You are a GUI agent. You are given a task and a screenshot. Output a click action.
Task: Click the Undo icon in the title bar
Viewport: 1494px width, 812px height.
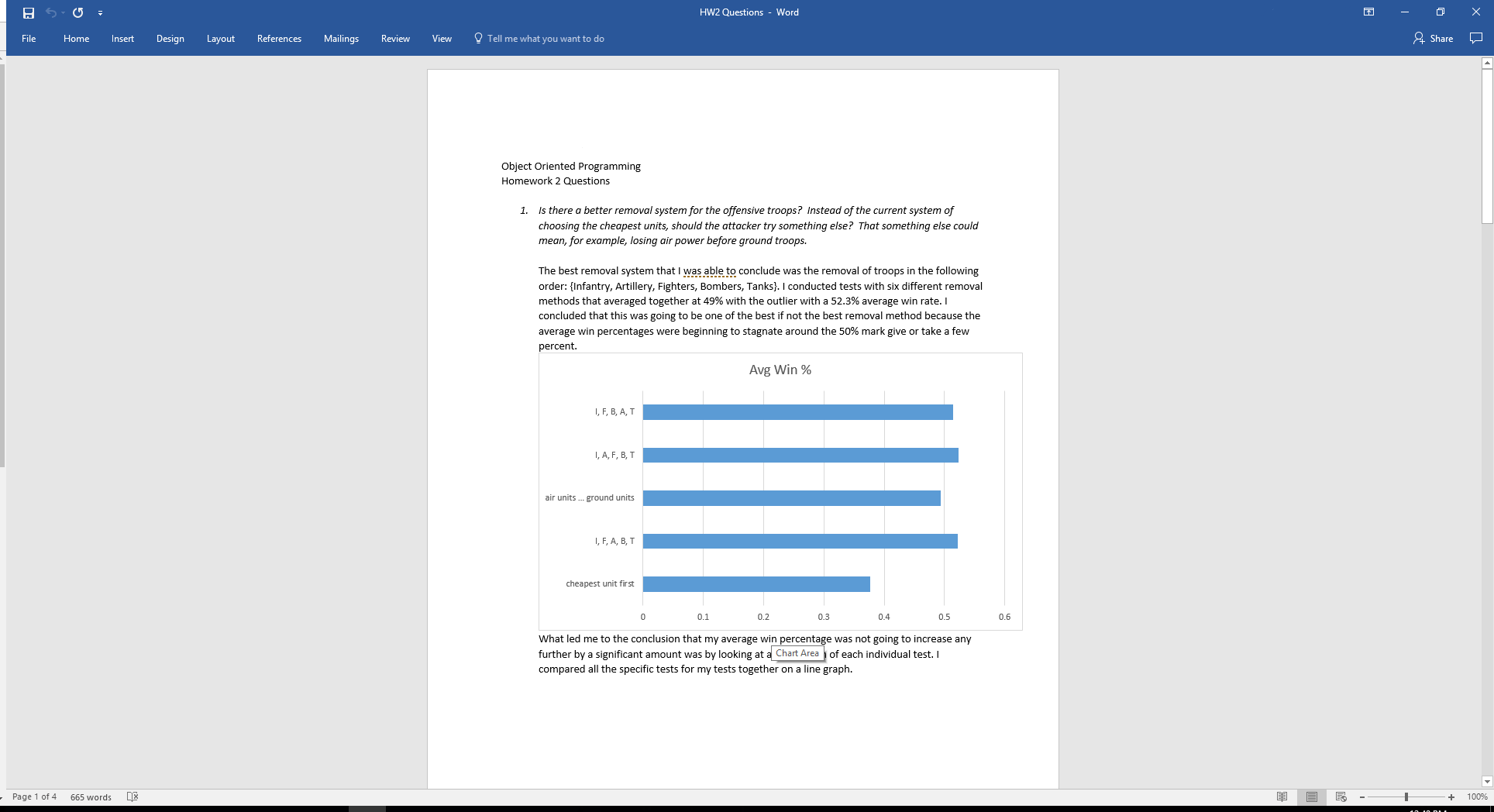click(50, 12)
